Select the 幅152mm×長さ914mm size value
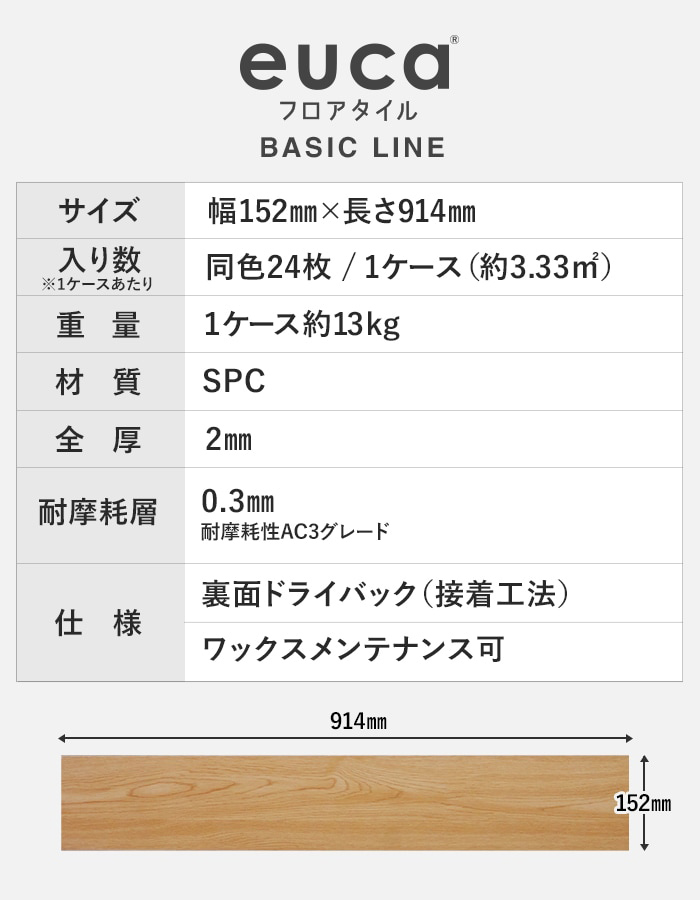Image resolution: width=700 pixels, height=900 pixels. click(341, 212)
